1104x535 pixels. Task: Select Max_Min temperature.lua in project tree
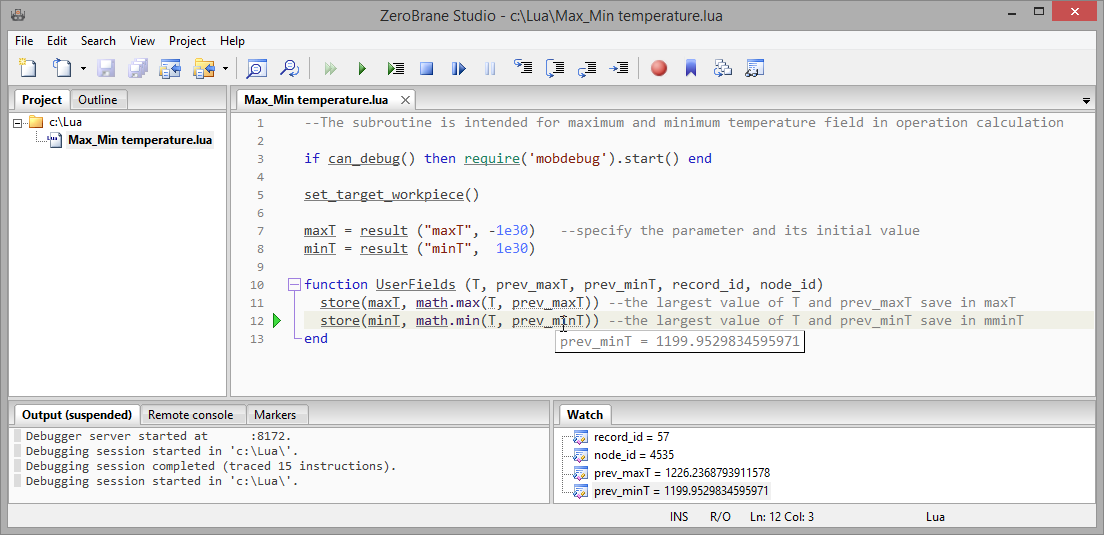point(139,140)
